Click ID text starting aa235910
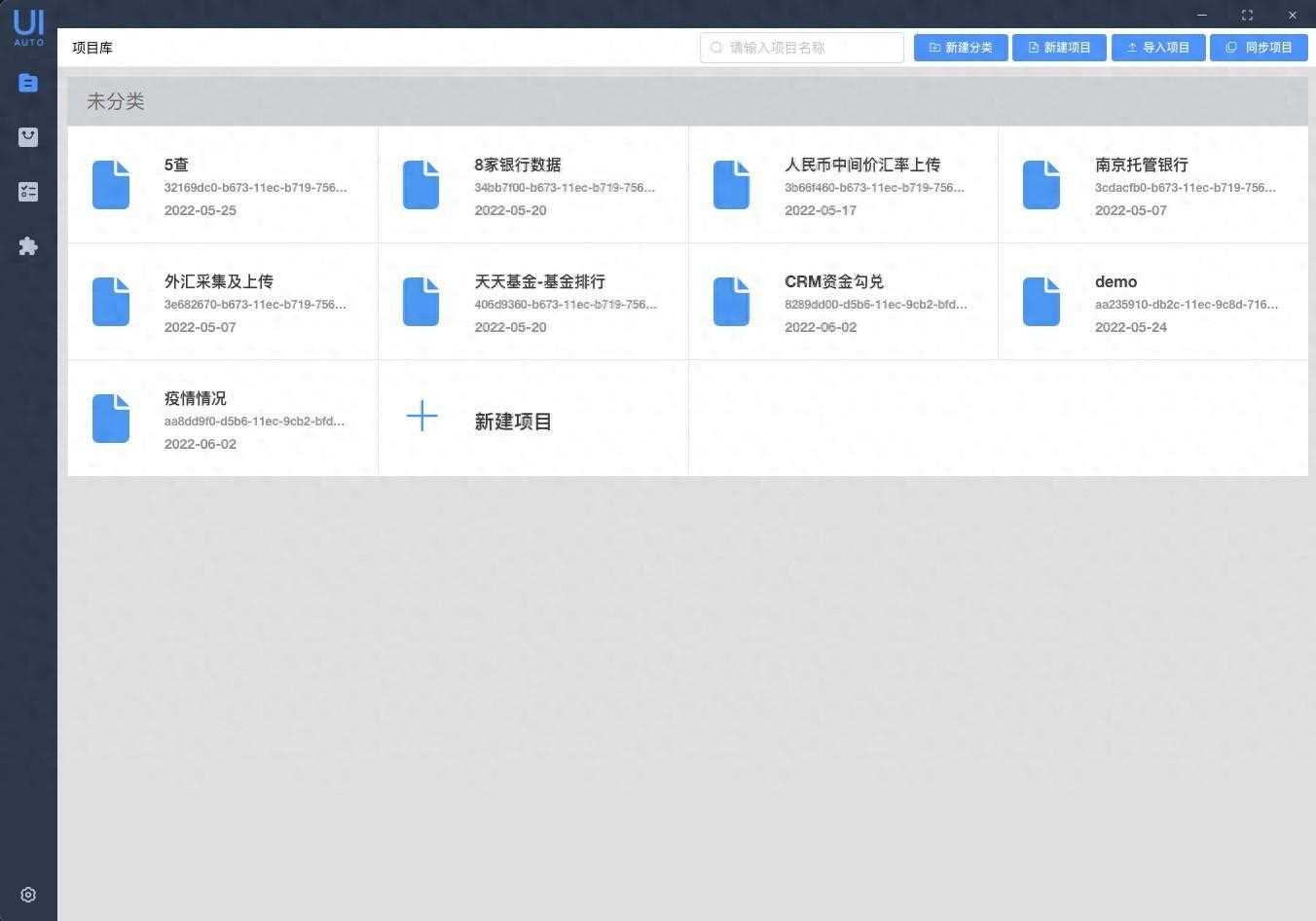Screen dimensions: 1316x921 pyautogui.click(x=1187, y=305)
